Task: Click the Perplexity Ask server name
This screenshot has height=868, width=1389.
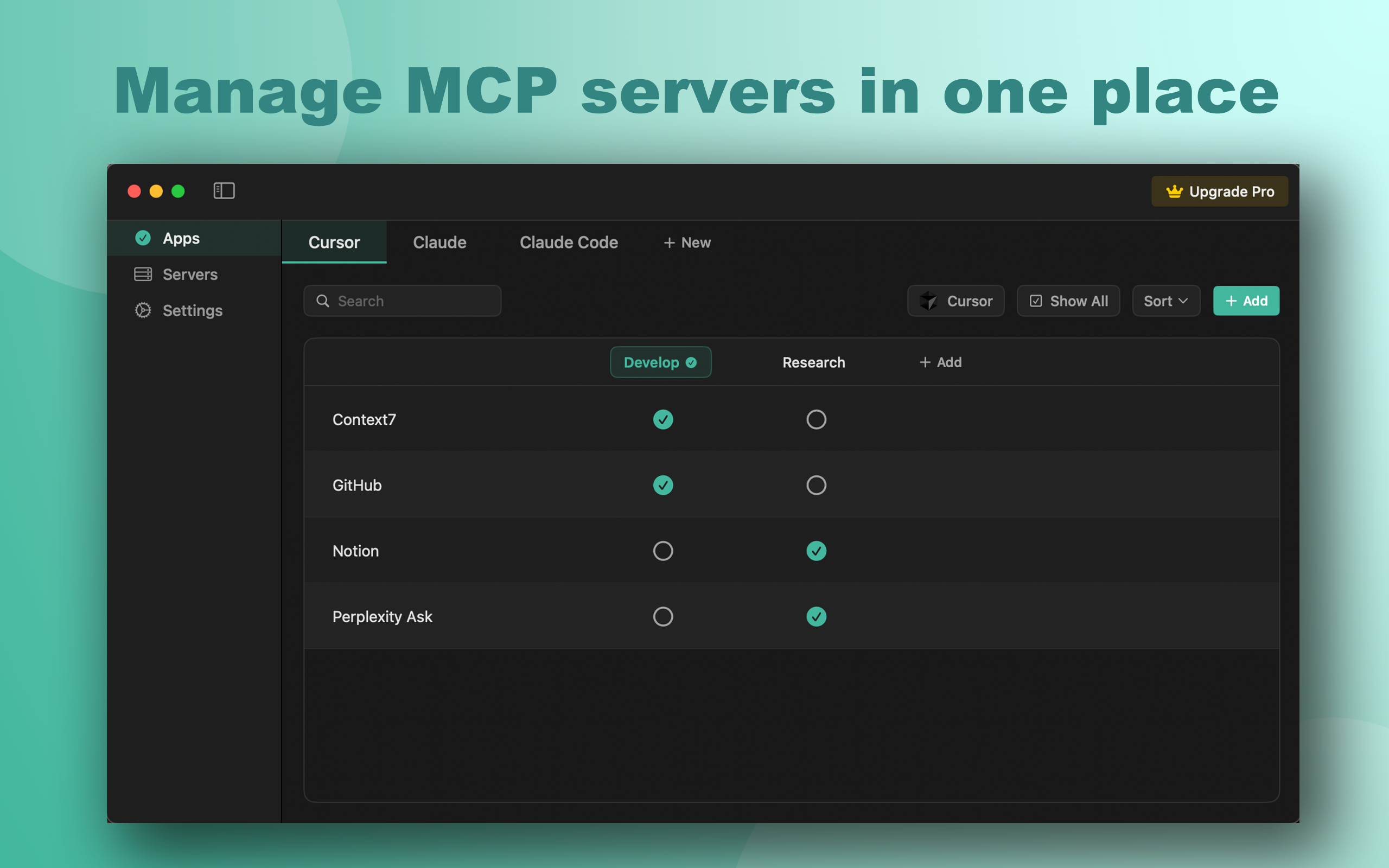Action: coord(383,617)
